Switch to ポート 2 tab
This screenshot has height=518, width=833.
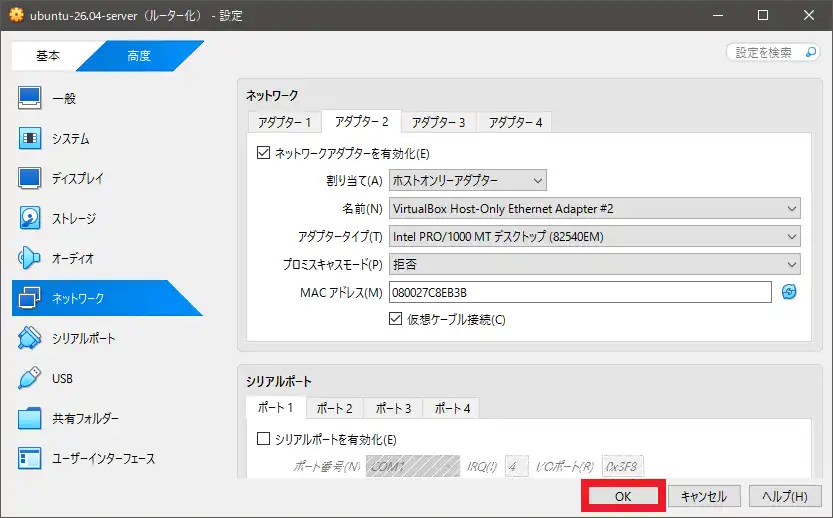(x=335, y=409)
